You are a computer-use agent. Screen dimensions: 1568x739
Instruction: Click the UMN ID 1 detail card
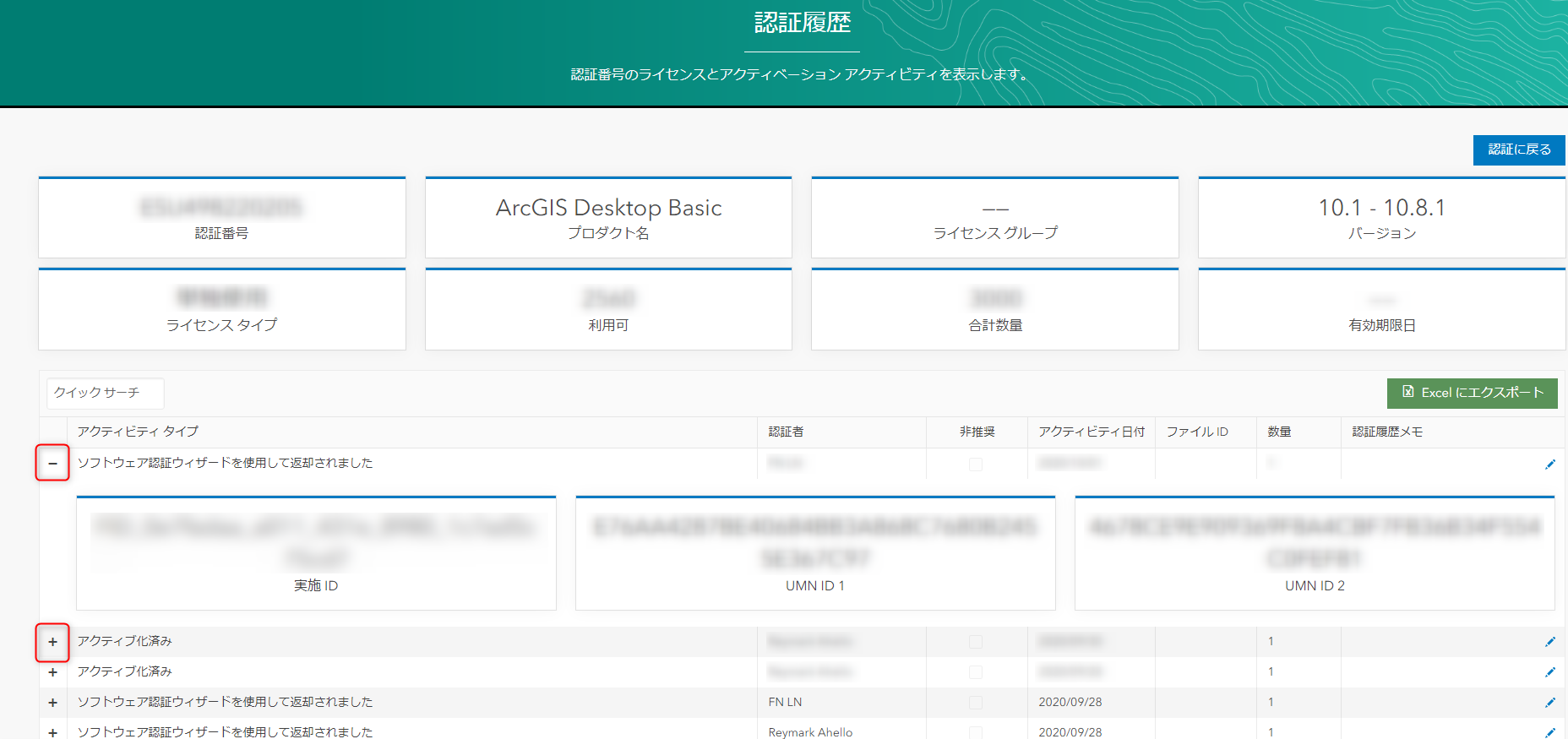[815, 553]
